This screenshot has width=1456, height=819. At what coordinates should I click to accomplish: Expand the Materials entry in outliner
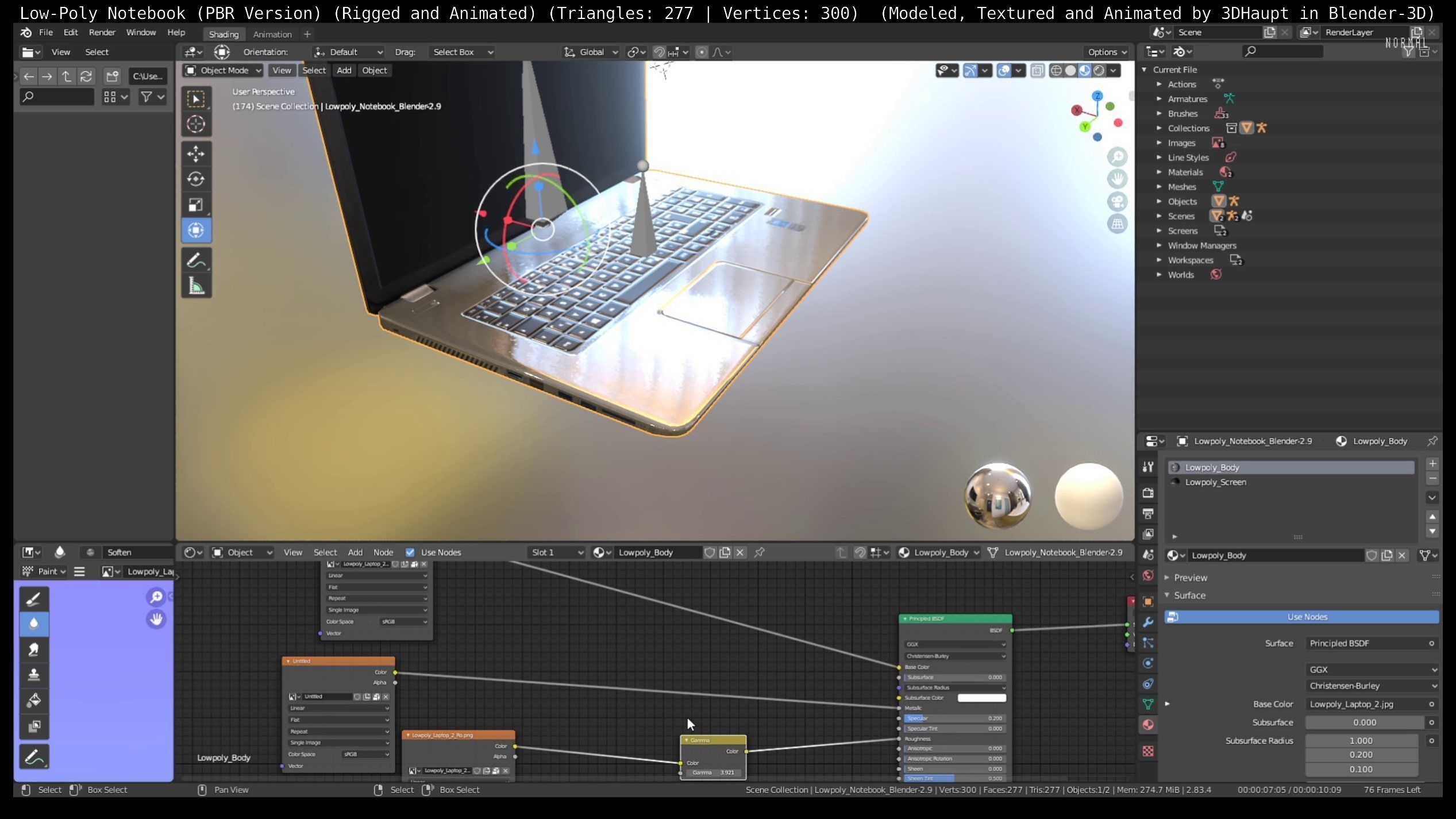[1159, 172]
